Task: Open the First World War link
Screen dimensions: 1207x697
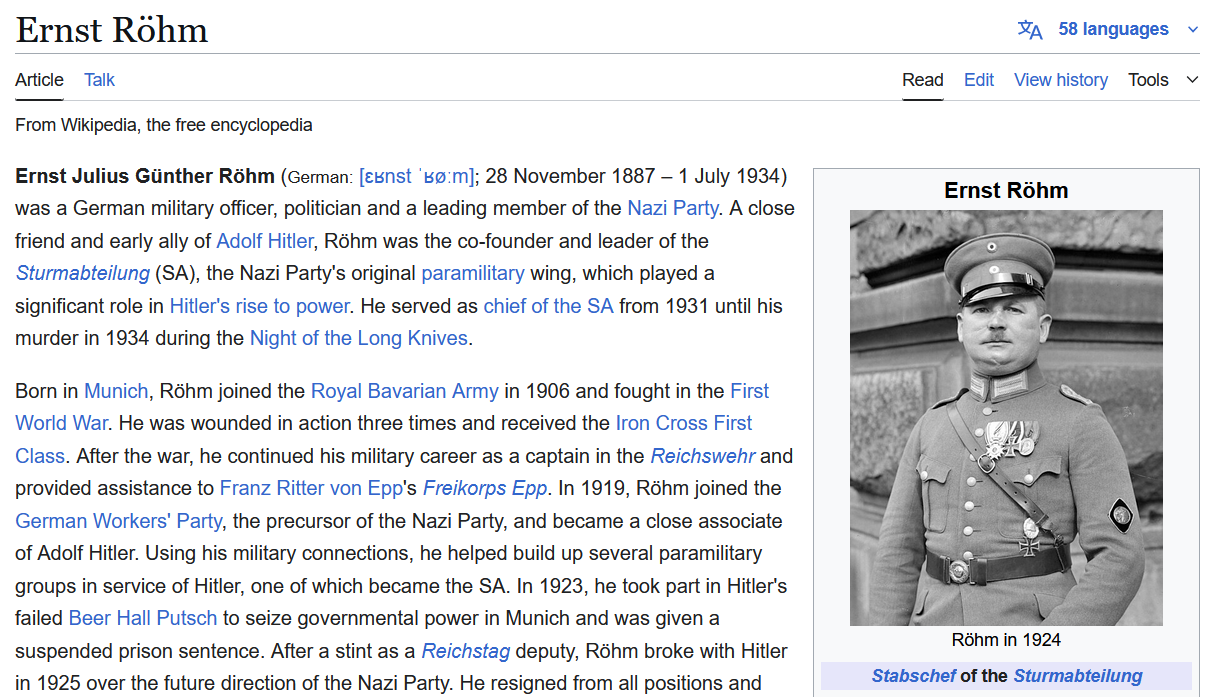Action: pyautogui.click(x=749, y=391)
